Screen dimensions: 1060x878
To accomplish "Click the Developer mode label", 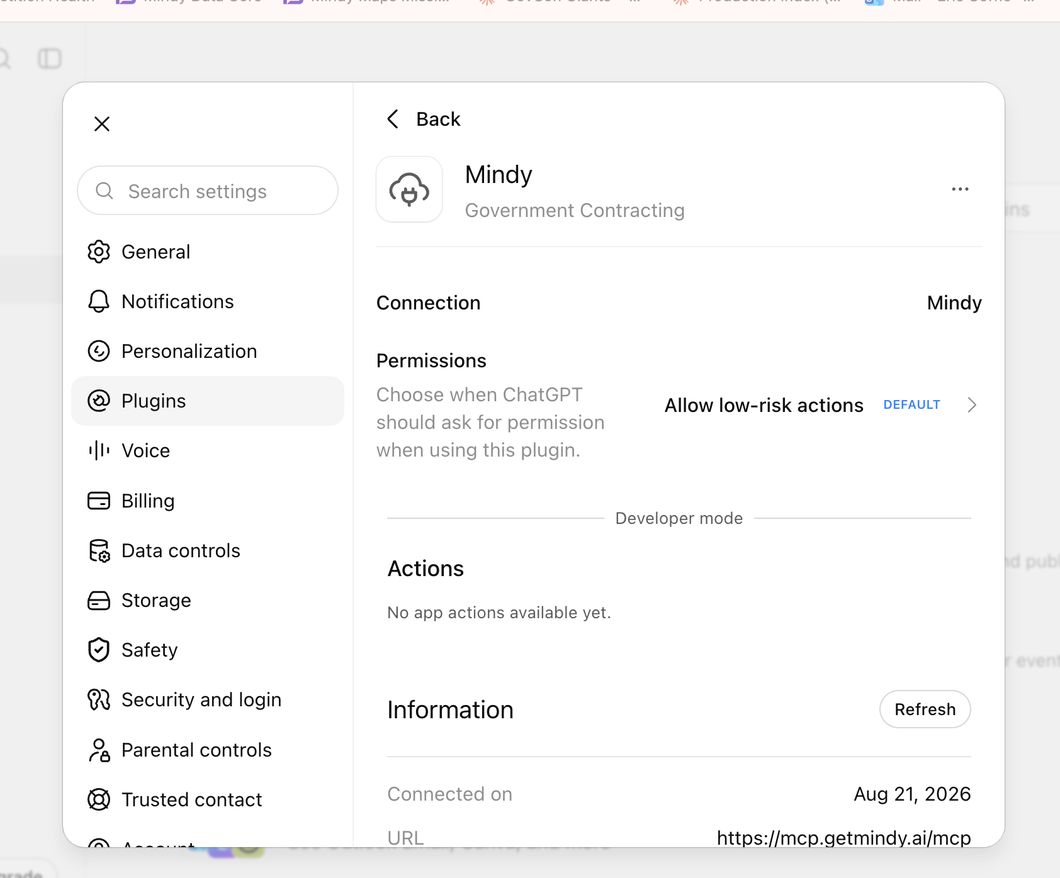I will pos(679,518).
